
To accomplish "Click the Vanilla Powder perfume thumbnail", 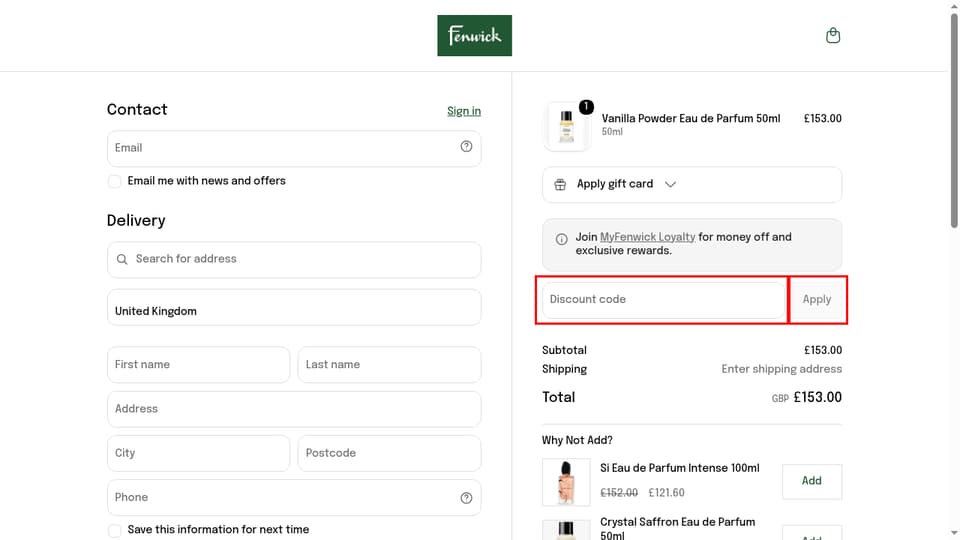I will 566,127.
